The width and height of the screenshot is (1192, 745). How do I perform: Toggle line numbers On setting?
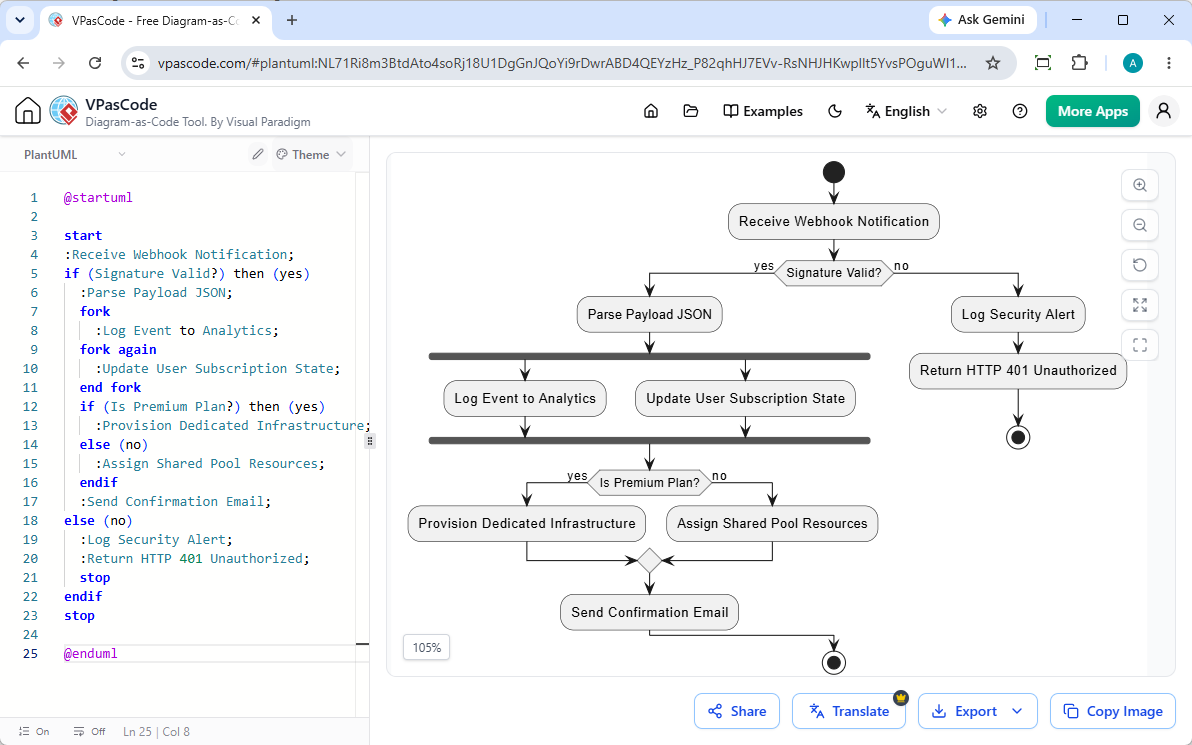[33, 731]
